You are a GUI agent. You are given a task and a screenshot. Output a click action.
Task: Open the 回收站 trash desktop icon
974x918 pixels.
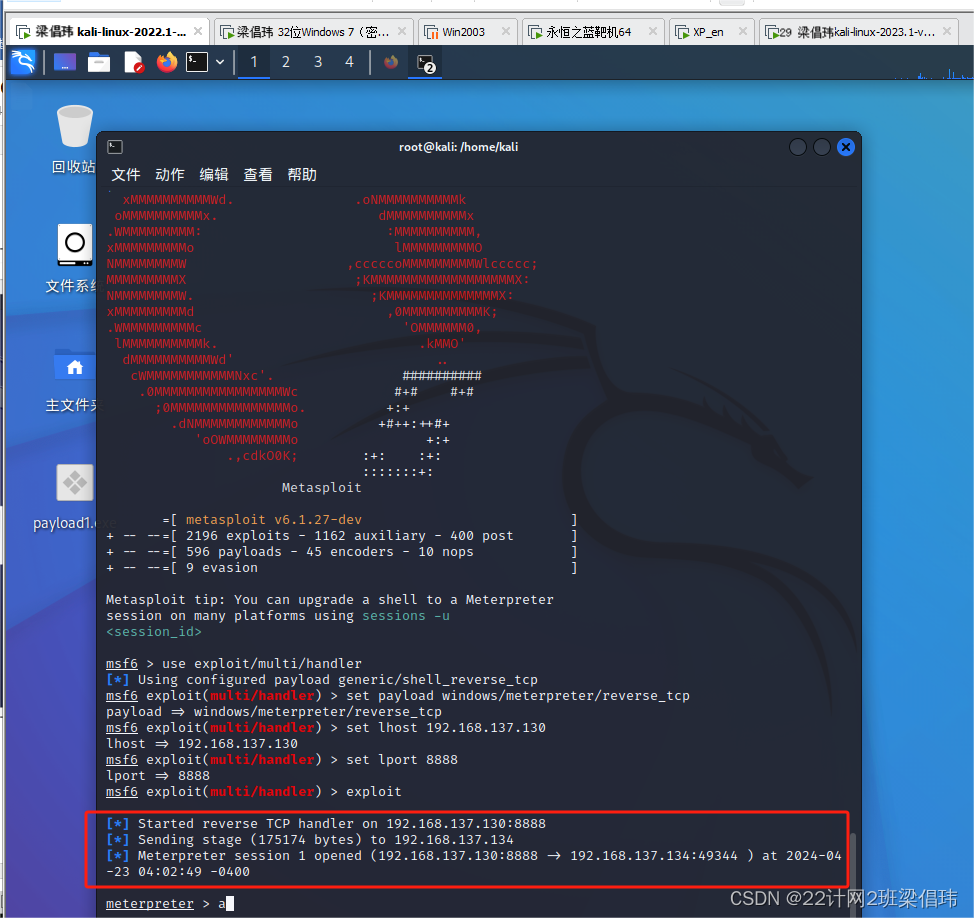74,140
